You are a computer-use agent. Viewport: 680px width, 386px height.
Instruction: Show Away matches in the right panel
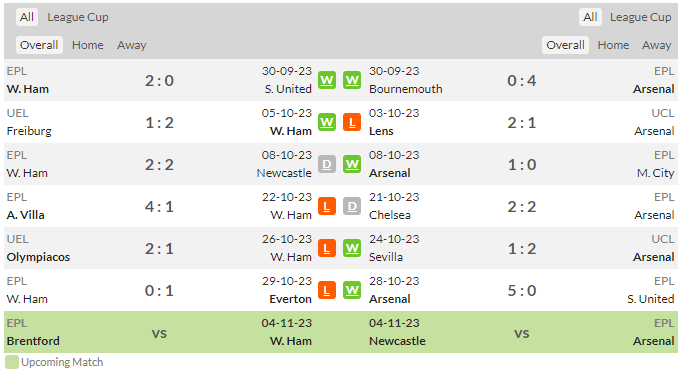pos(657,45)
